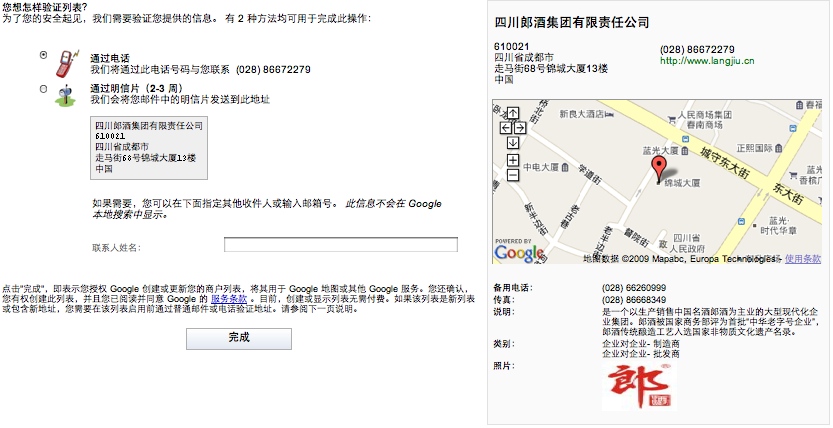Zoom out on the map with minus
The image size is (833, 428).
click(x=513, y=174)
